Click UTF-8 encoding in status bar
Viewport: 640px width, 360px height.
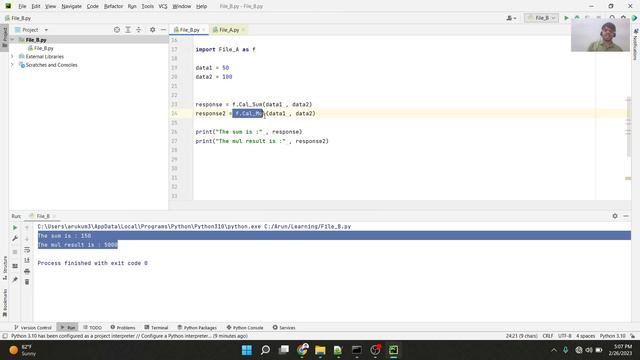(x=564, y=336)
